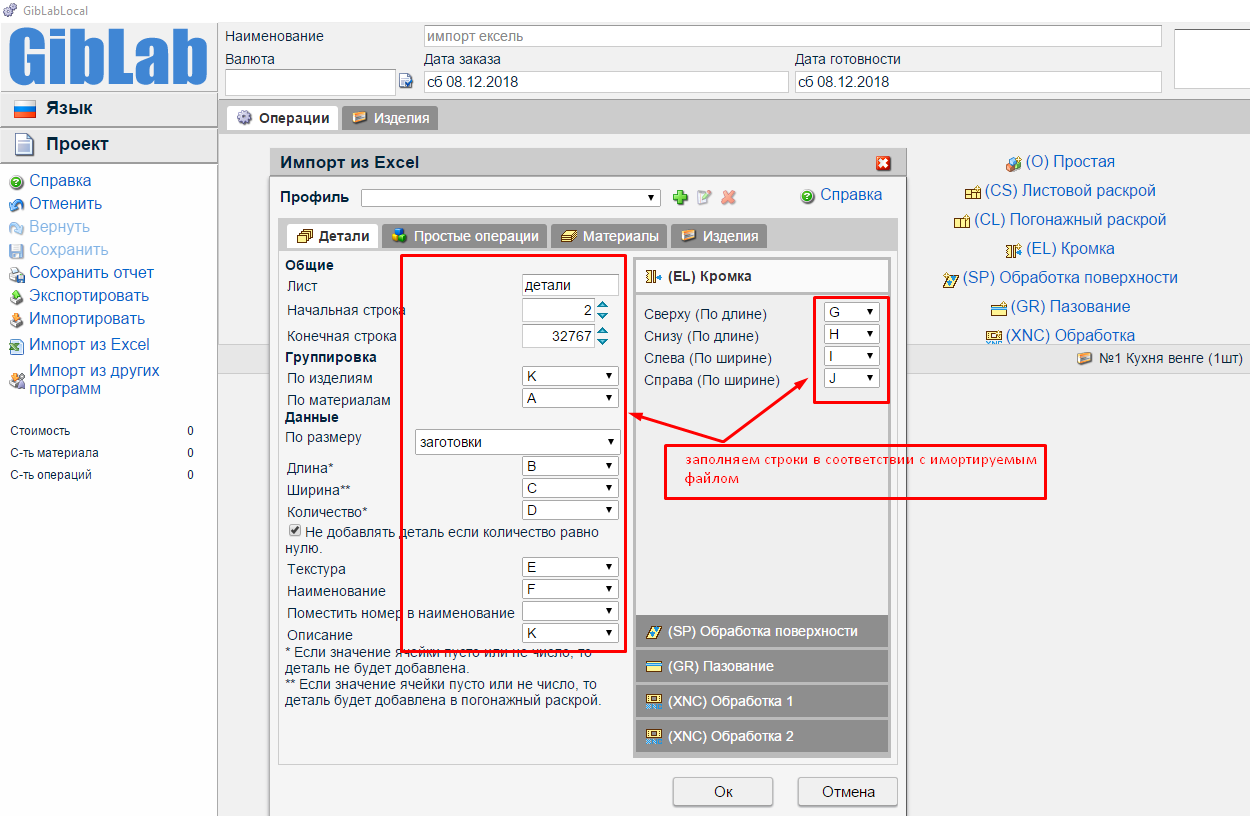Open the Длина column dropdown
Image resolution: width=1250 pixels, height=816 pixels.
570,466
